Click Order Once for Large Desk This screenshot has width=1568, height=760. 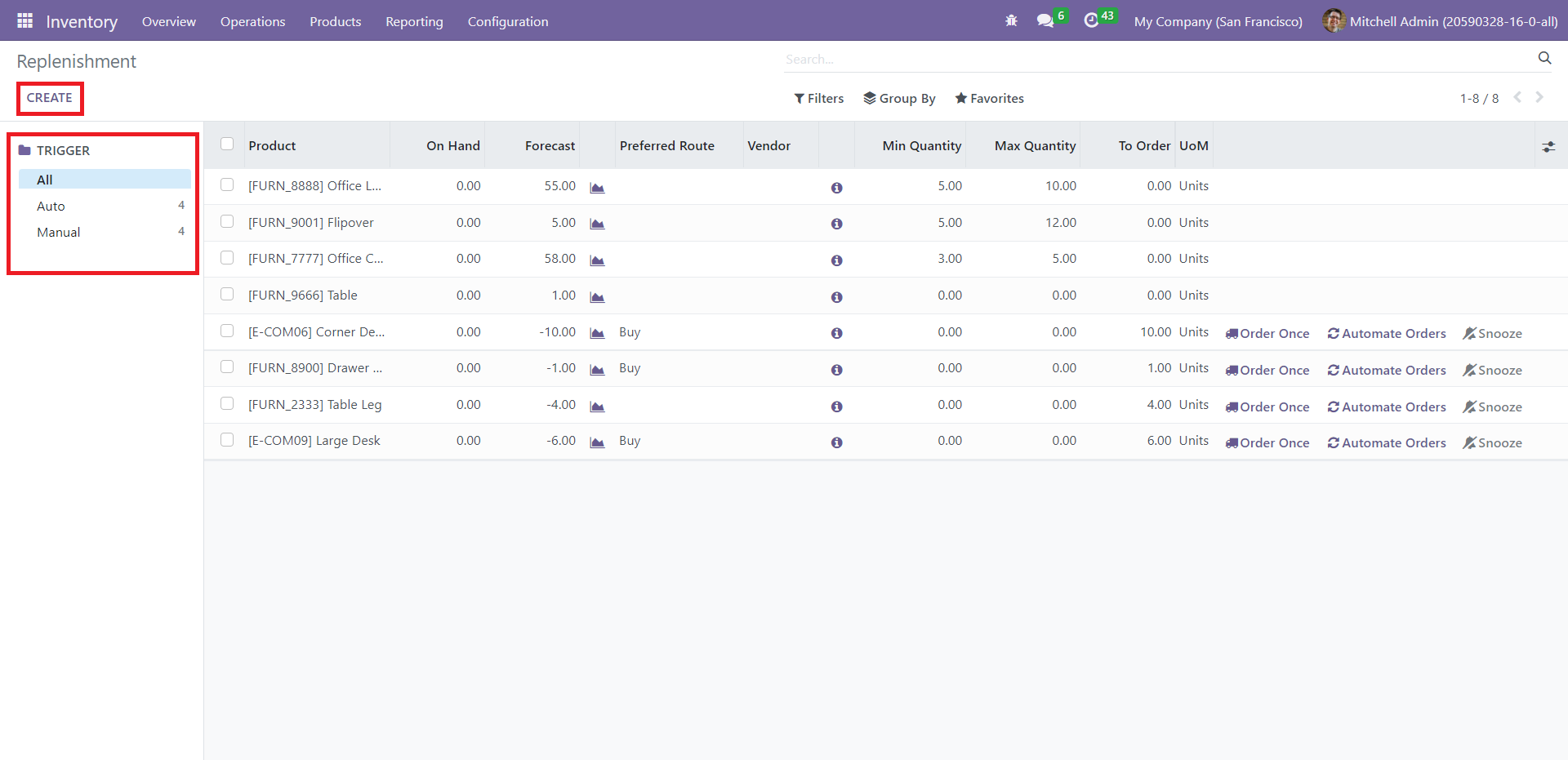(1267, 442)
